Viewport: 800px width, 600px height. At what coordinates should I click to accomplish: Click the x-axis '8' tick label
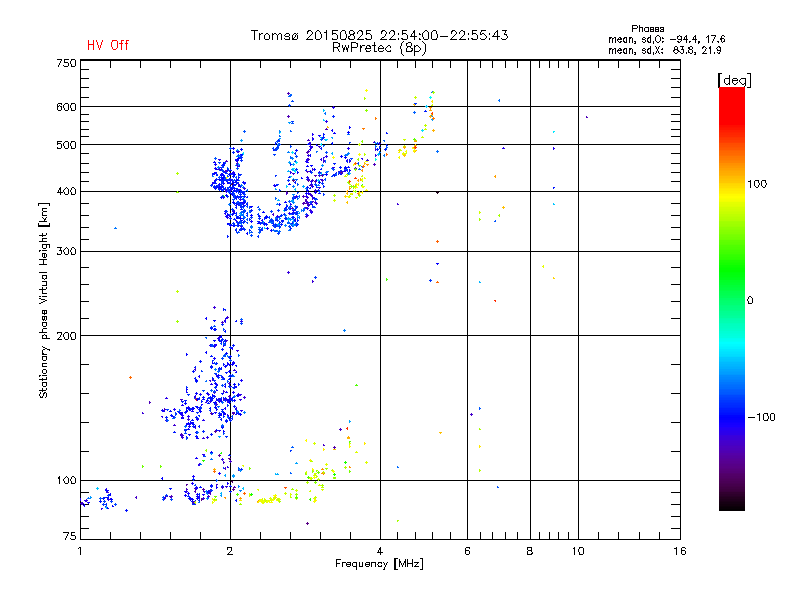pos(530,551)
